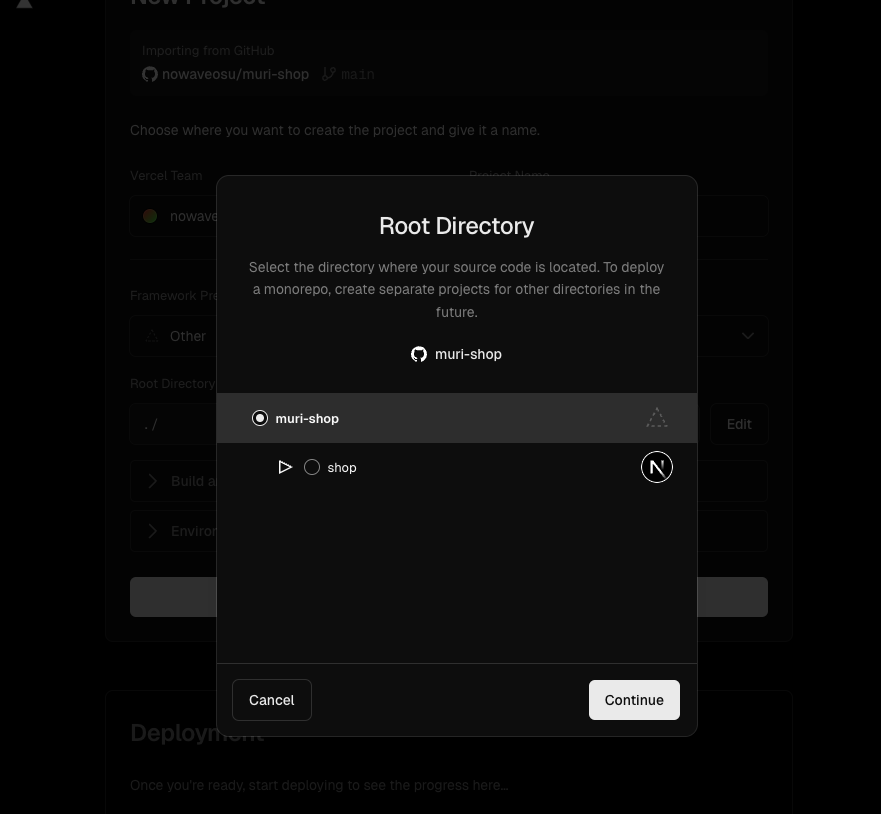Expand the shop folder disclosure triangle

[x=285, y=467]
